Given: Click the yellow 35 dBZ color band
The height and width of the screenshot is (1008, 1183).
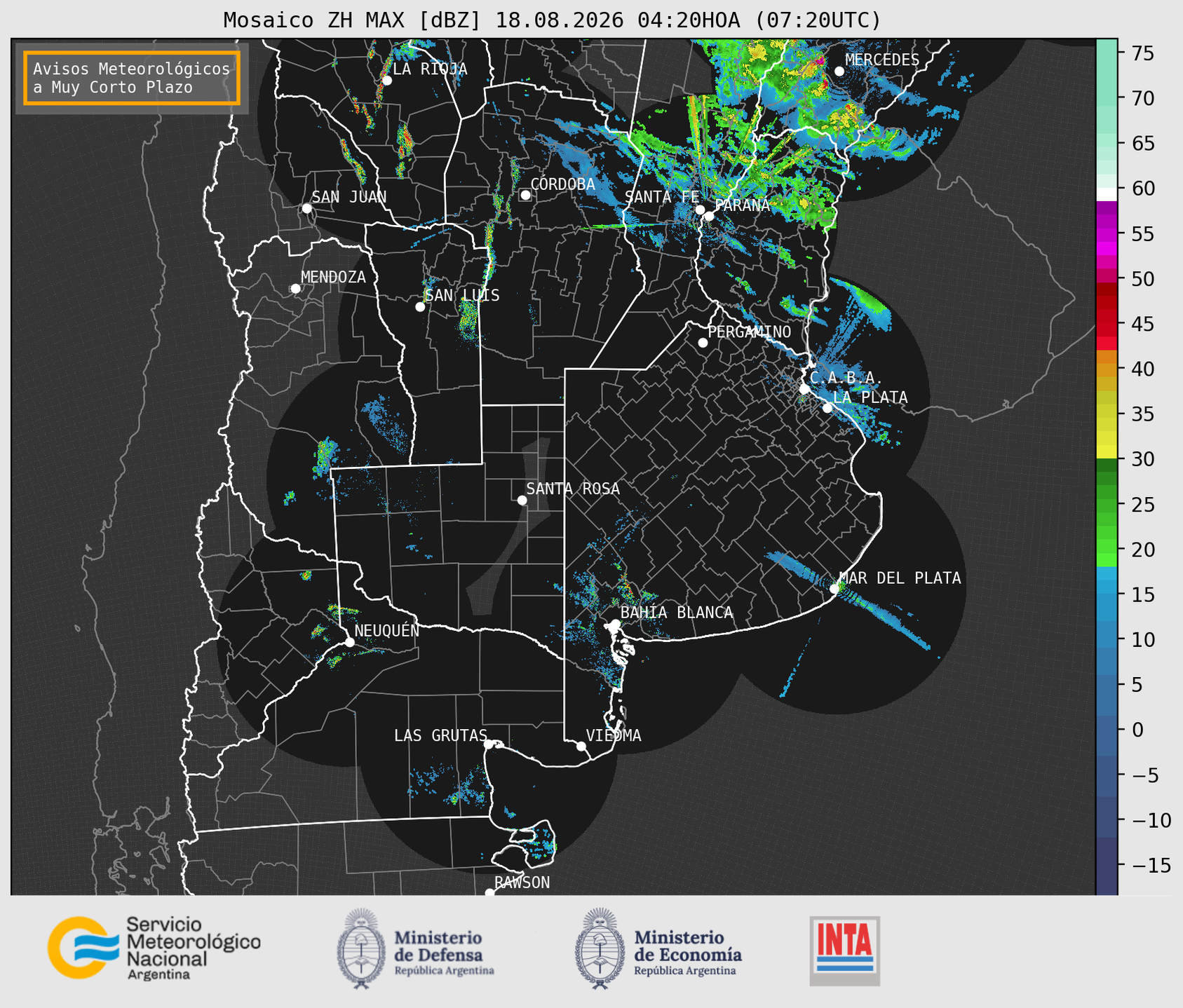Looking at the screenshot, I should tap(1107, 414).
